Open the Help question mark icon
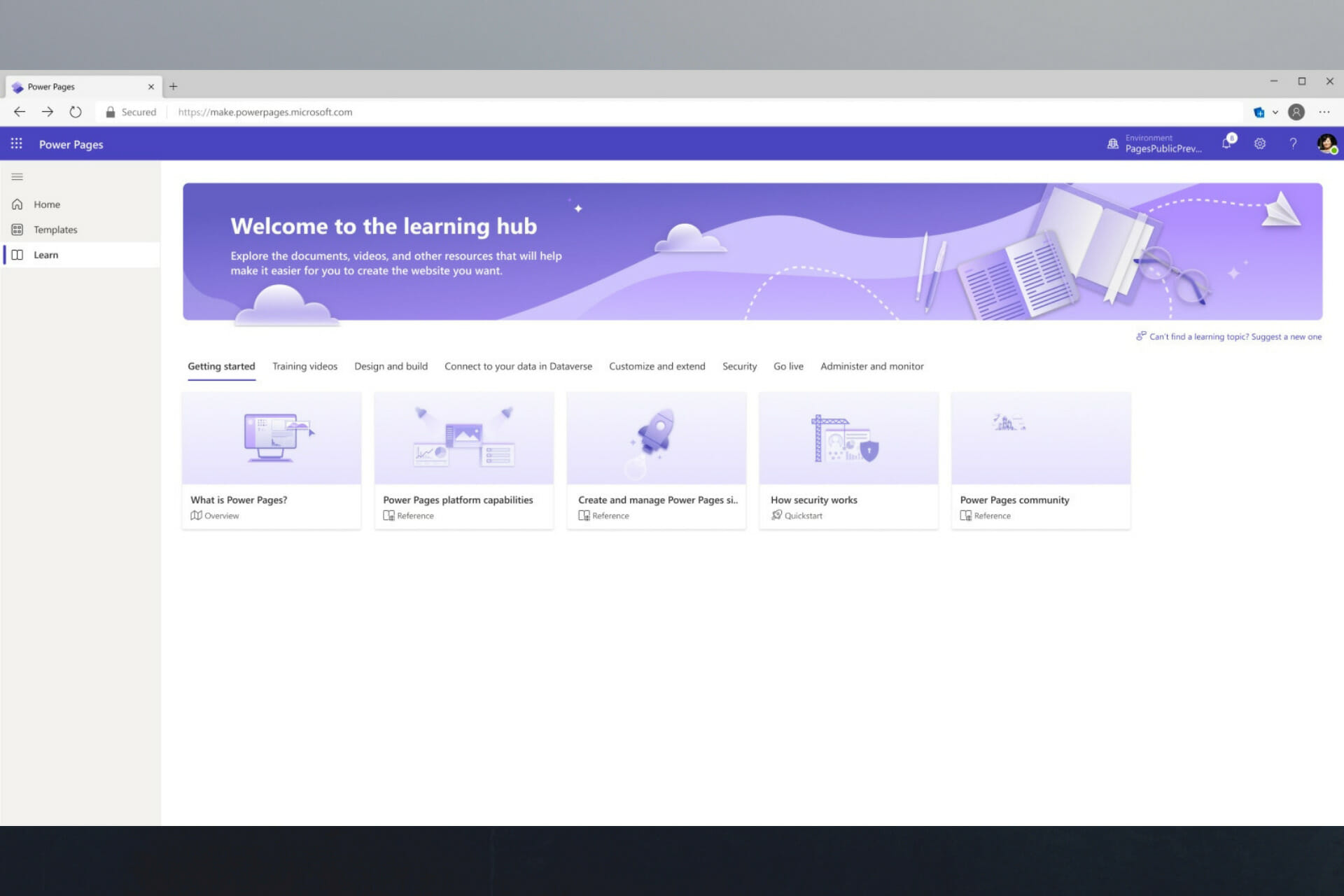Viewport: 1344px width, 896px height. pos(1293,143)
